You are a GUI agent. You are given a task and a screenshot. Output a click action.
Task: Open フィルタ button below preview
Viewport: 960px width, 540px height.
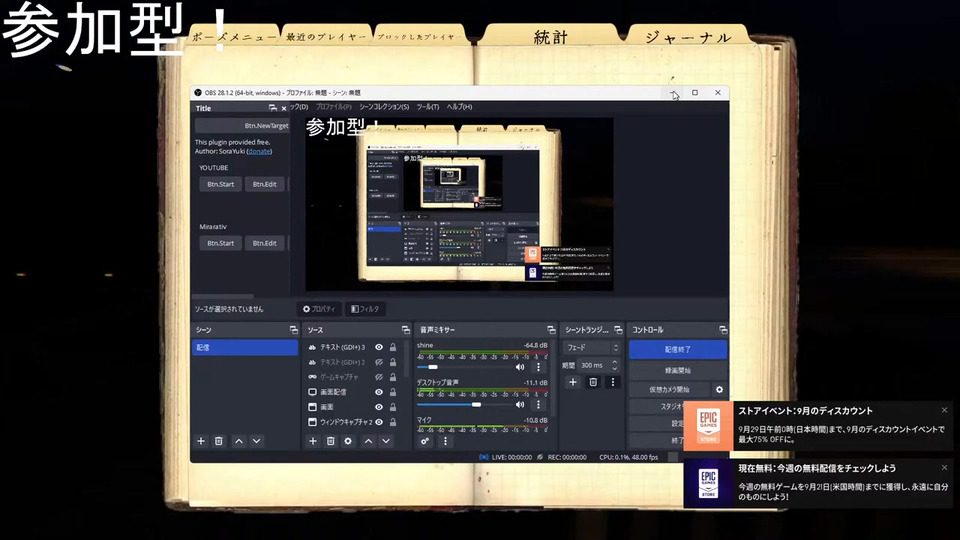point(365,309)
